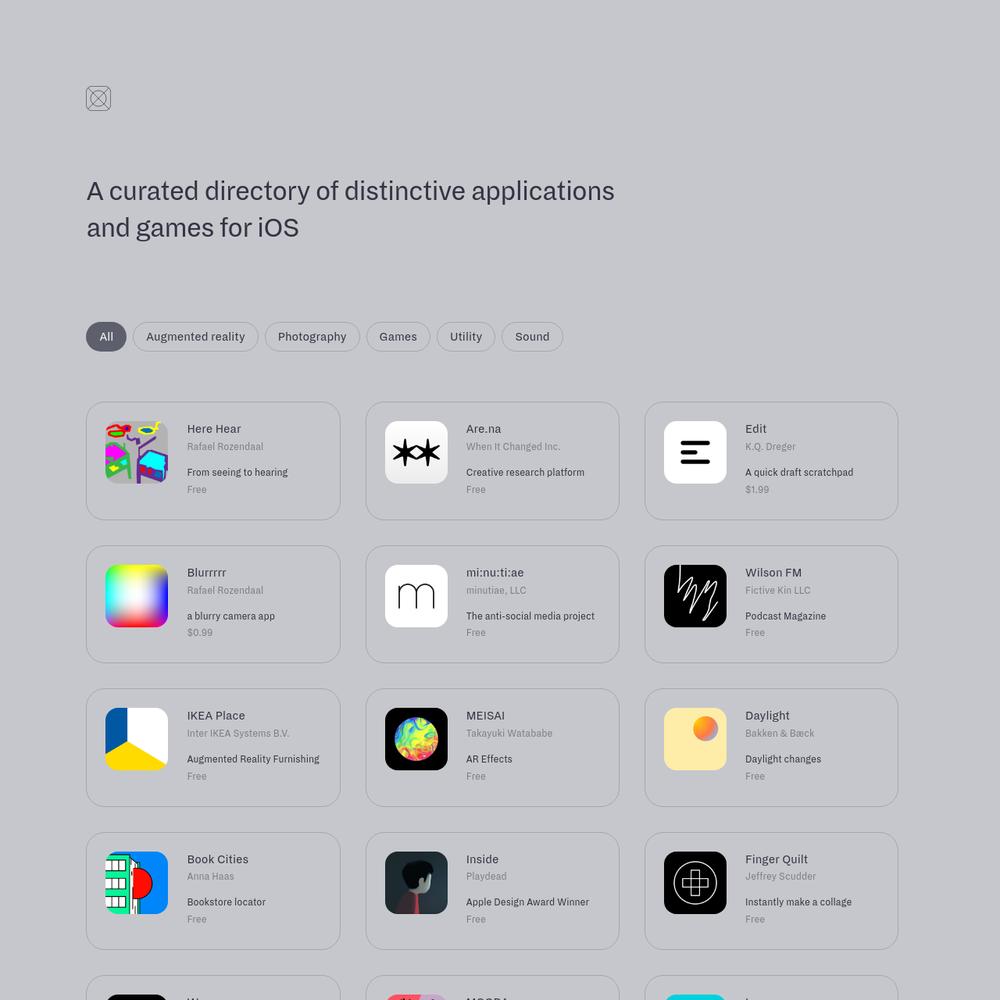Image resolution: width=1000 pixels, height=1000 pixels.
Task: Open the Are.na app icon
Action: [416, 452]
